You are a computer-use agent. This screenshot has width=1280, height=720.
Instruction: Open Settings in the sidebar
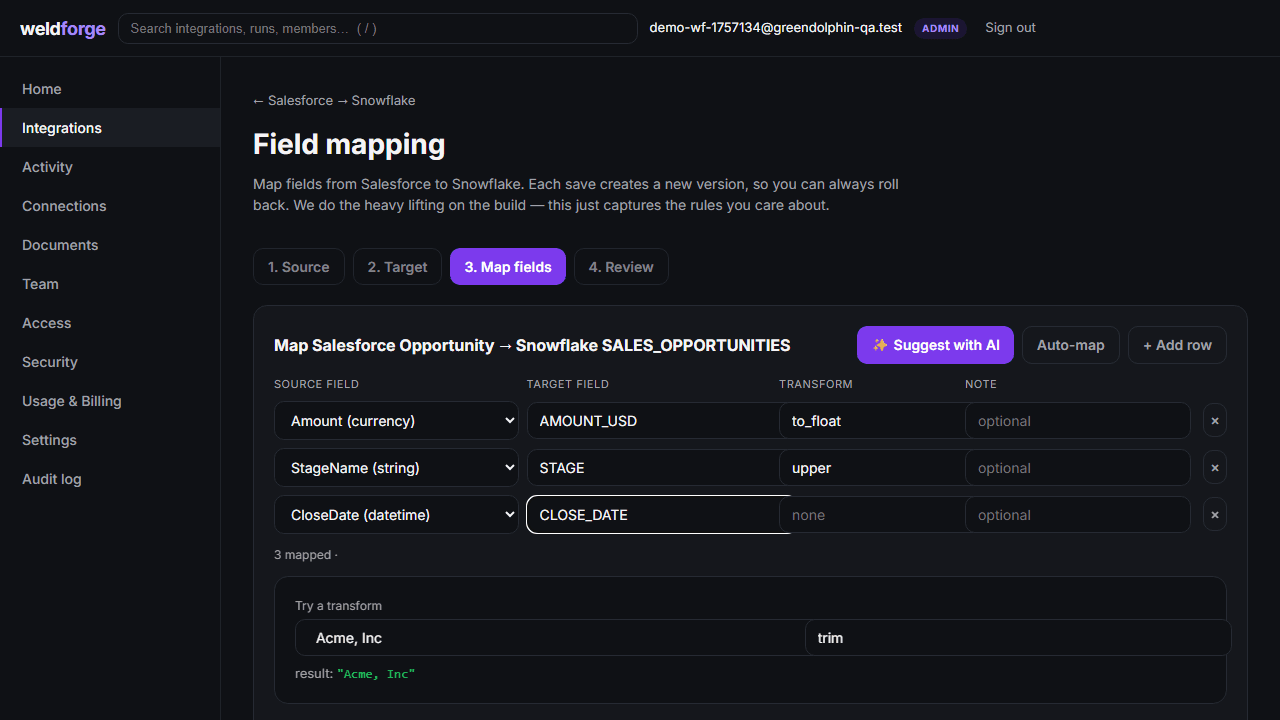click(x=110, y=440)
